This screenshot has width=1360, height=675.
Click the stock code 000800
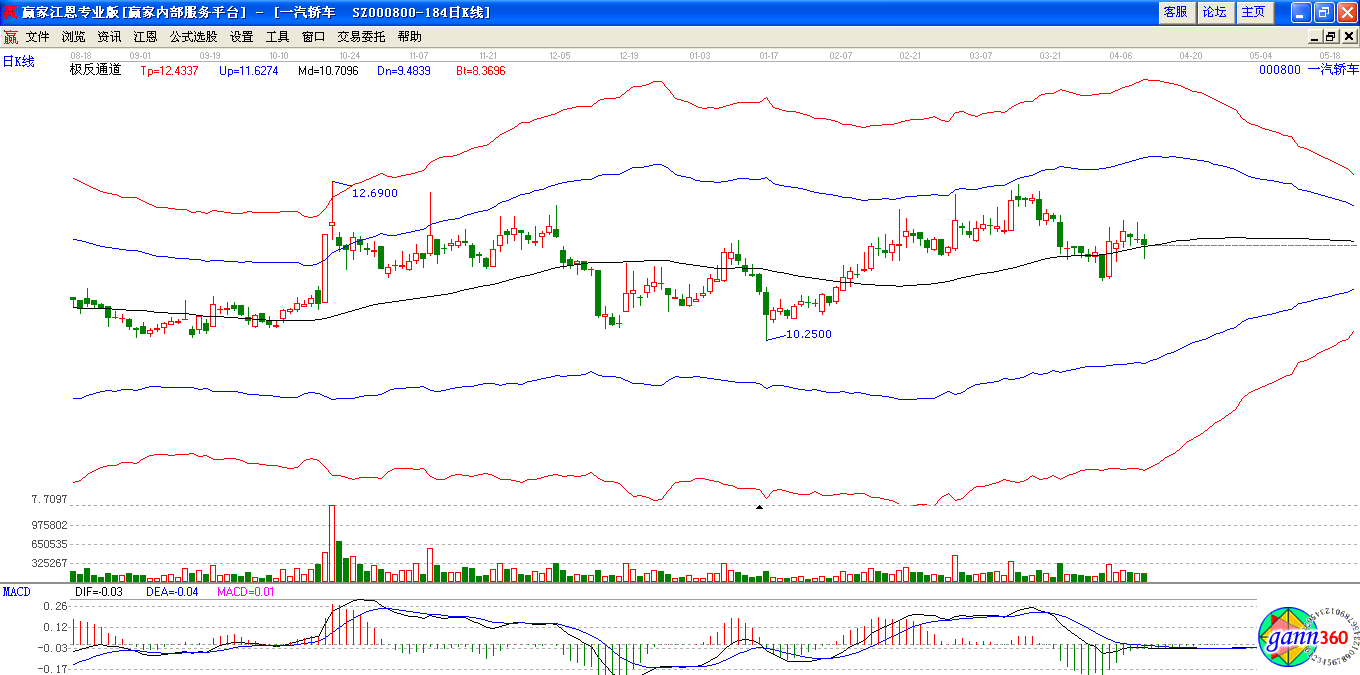(1280, 70)
